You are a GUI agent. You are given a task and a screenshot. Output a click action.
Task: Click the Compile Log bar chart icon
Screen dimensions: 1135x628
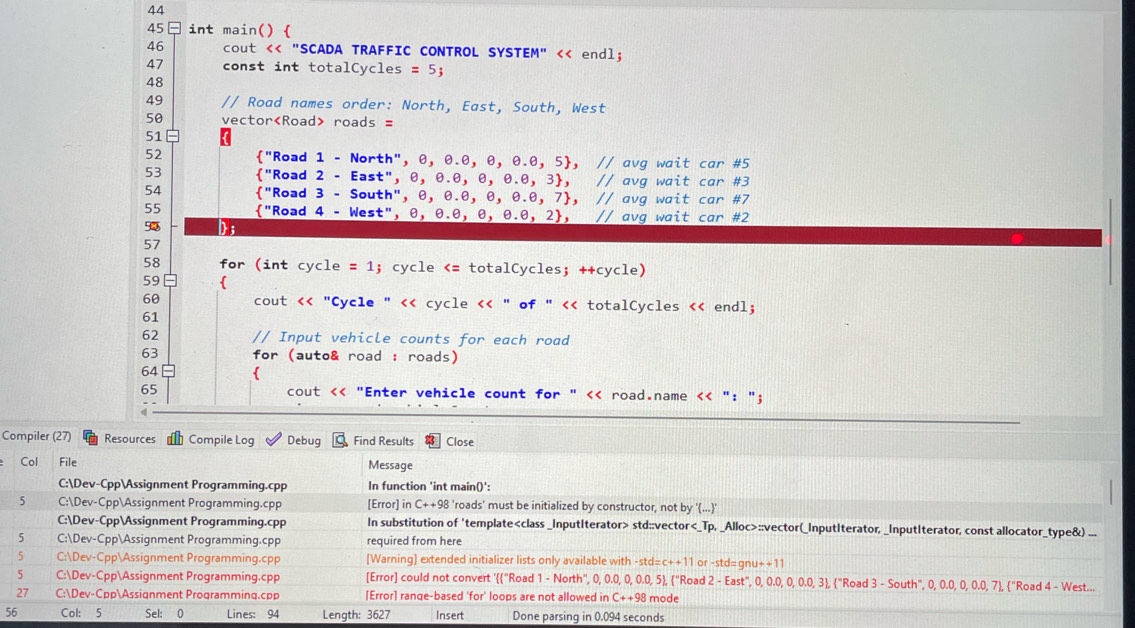[175, 439]
